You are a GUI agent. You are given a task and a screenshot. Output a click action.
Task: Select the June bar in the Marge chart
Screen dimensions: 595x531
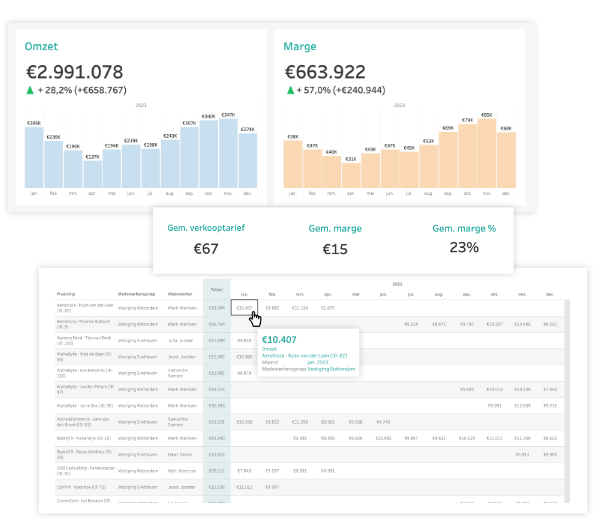pyautogui.click(x=390, y=169)
